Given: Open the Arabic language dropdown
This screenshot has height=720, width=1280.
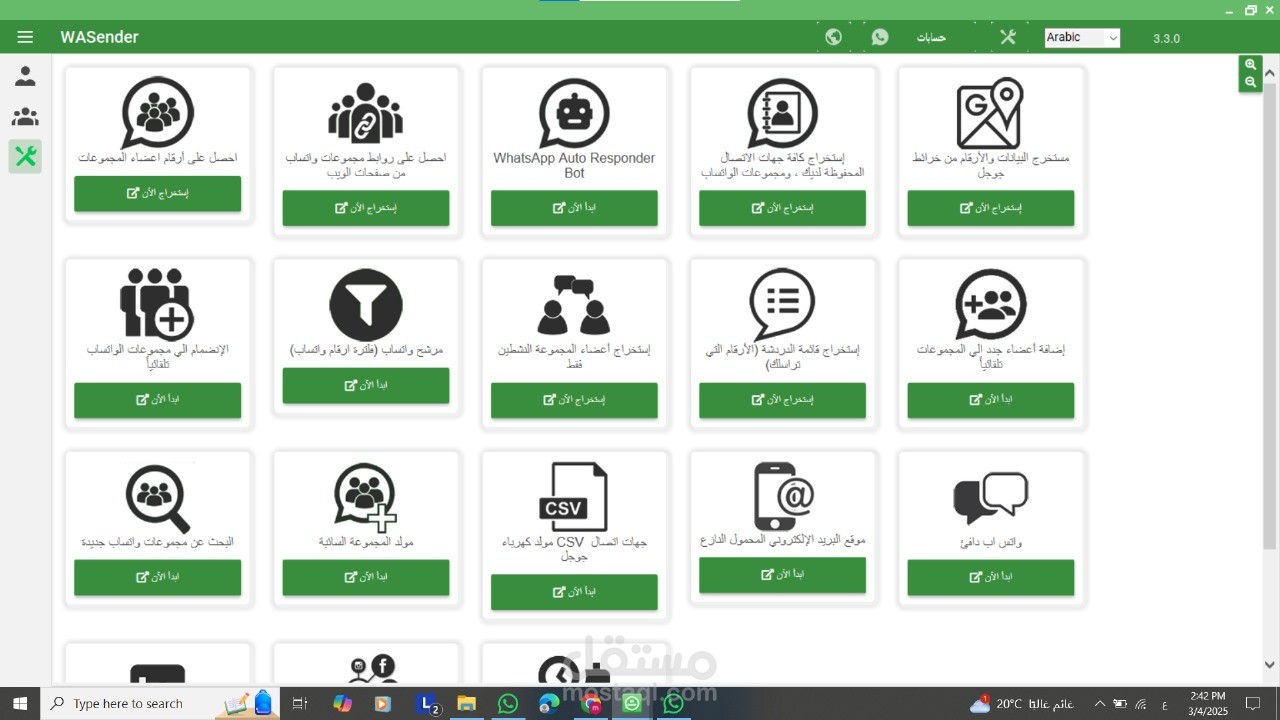Looking at the screenshot, I should coord(1082,37).
